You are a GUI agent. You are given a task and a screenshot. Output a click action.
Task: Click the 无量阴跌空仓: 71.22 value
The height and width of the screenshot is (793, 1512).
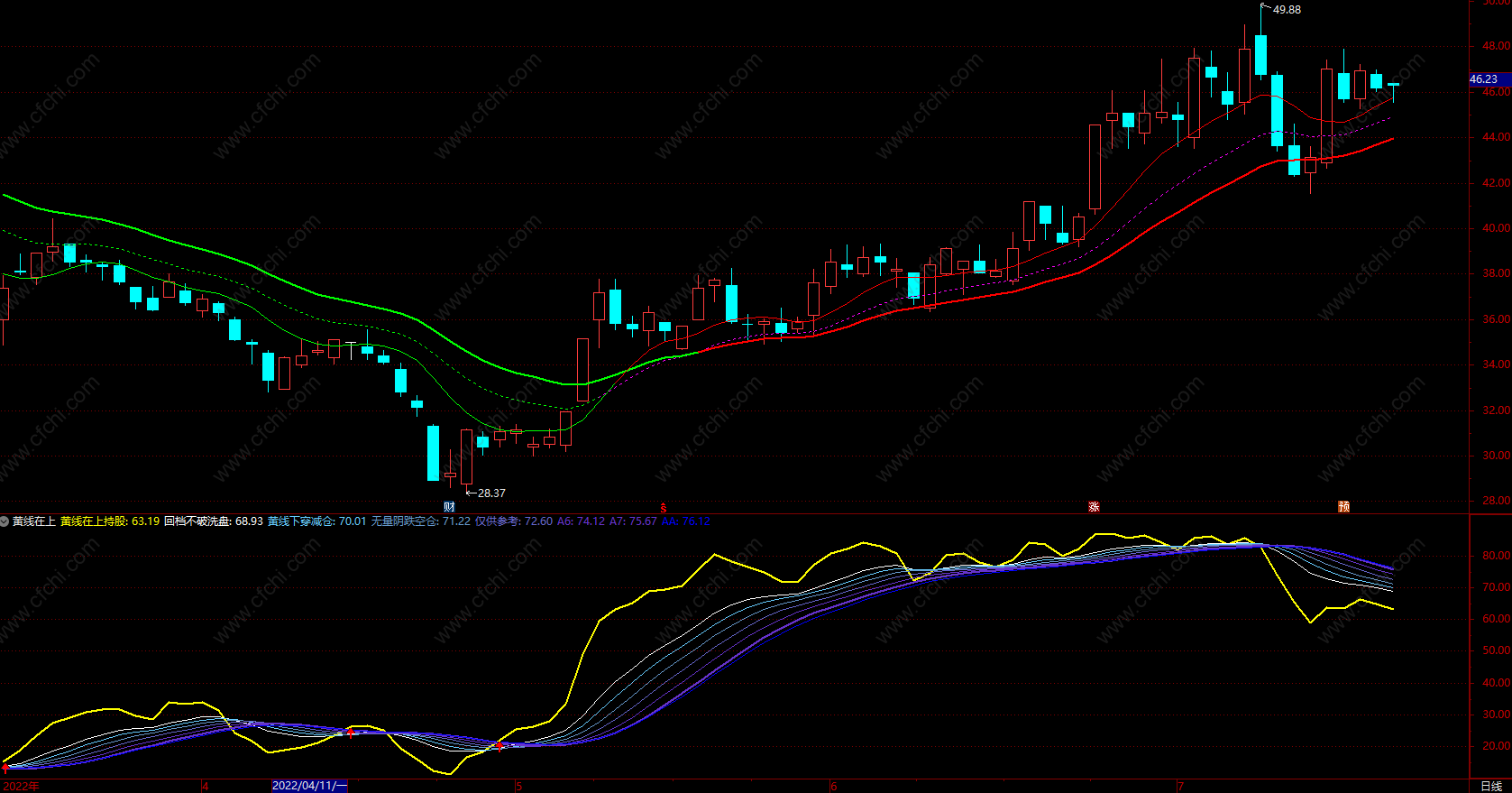point(421,521)
